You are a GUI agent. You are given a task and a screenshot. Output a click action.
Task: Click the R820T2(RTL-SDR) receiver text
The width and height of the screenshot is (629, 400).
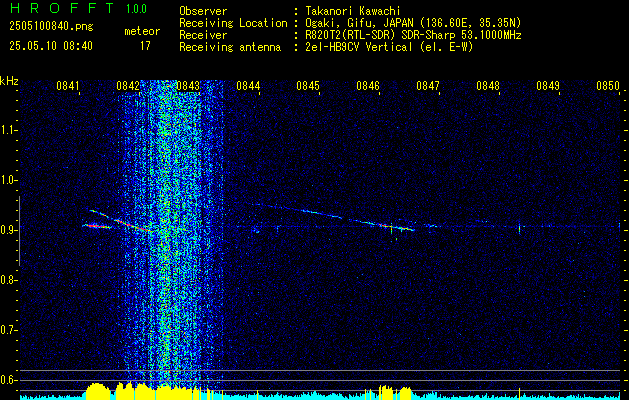[x=413, y=35]
